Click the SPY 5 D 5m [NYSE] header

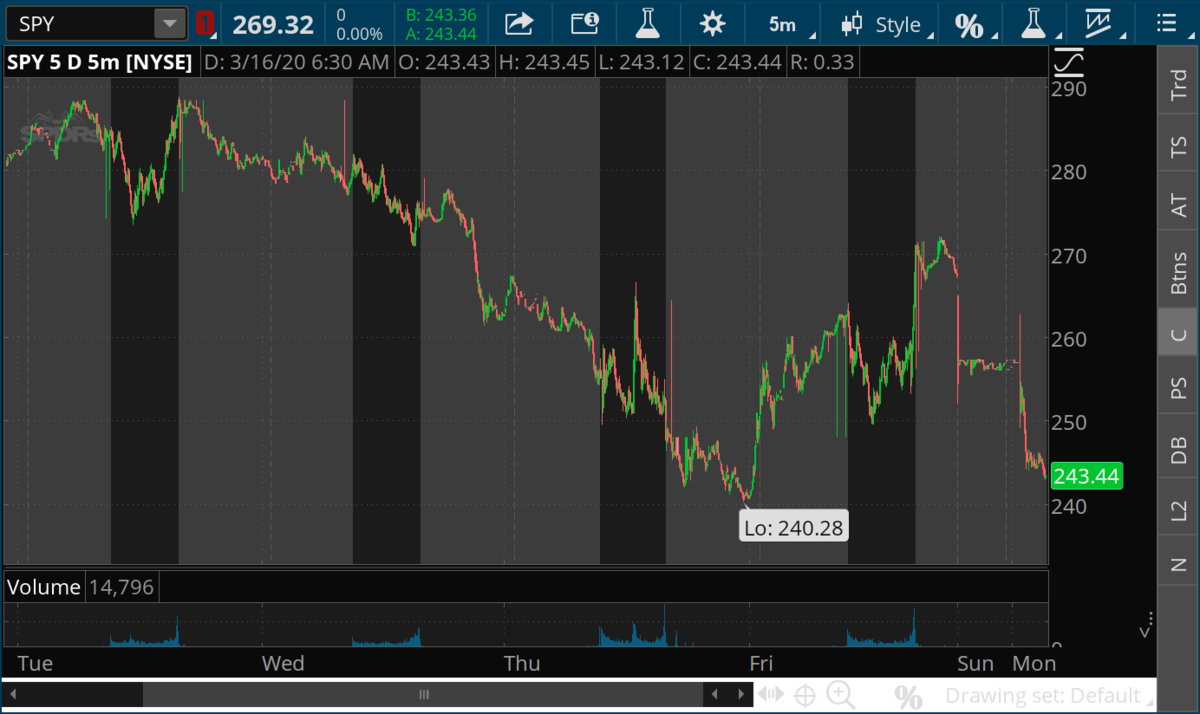tap(99, 62)
